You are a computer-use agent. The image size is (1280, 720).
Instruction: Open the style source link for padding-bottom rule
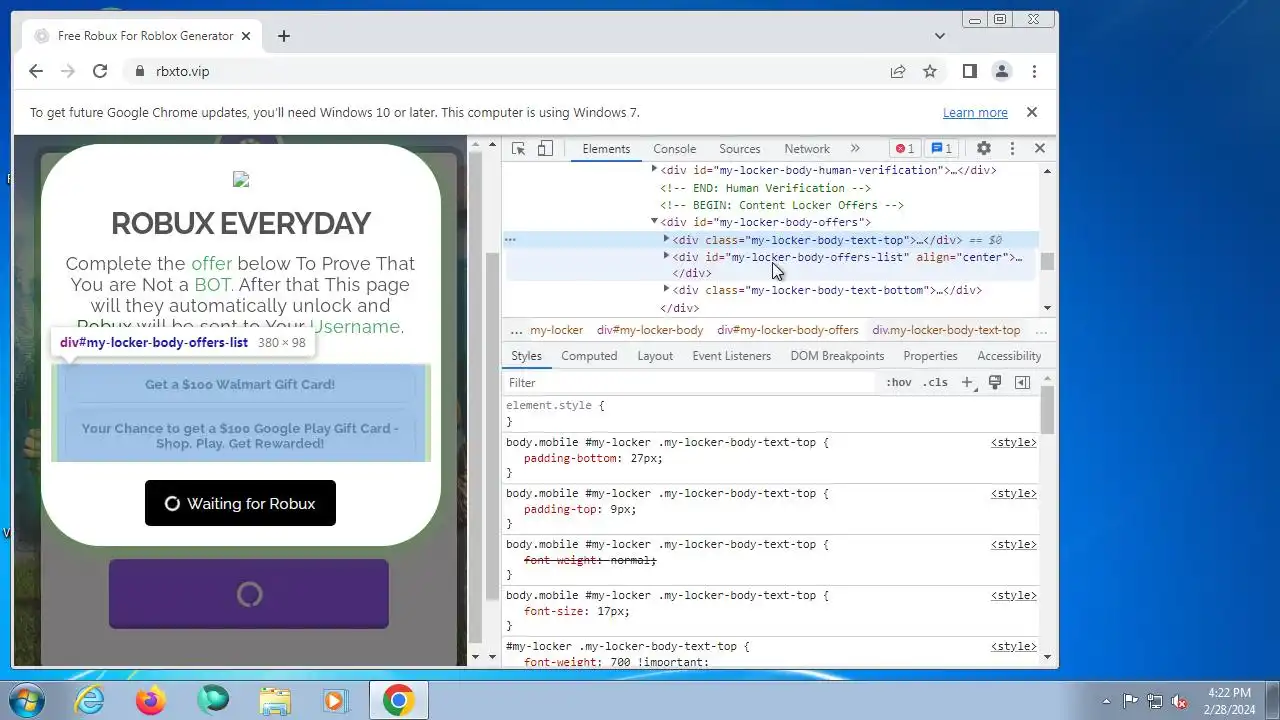coord(1014,442)
